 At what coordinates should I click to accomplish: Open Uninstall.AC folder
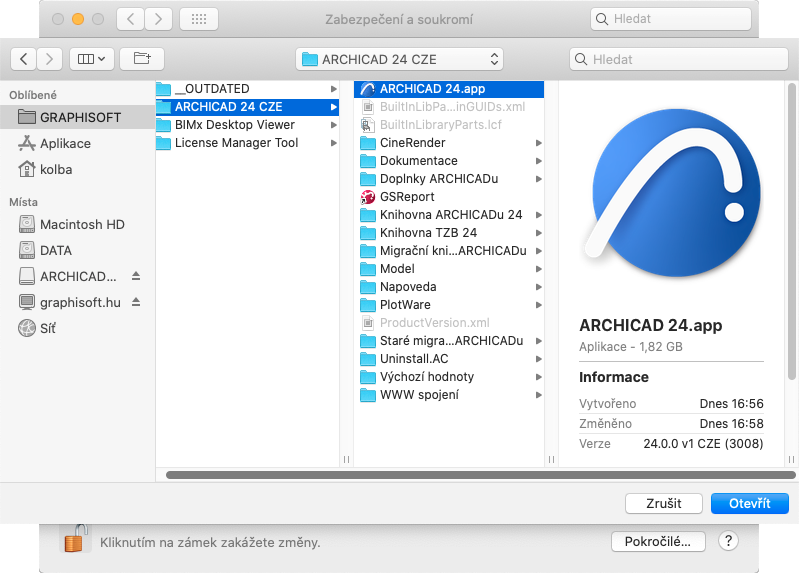pyautogui.click(x=449, y=359)
